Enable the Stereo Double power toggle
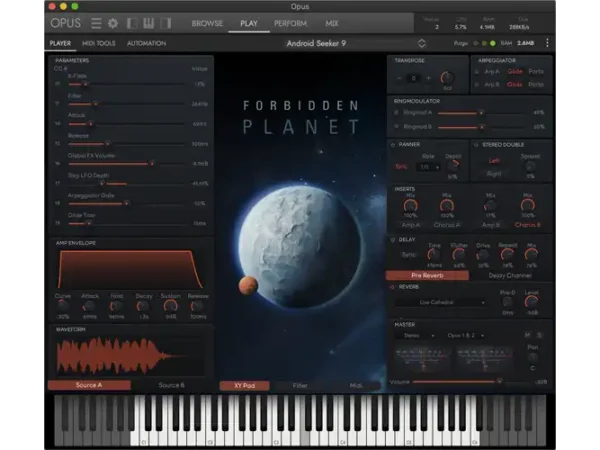 pyautogui.click(x=476, y=145)
